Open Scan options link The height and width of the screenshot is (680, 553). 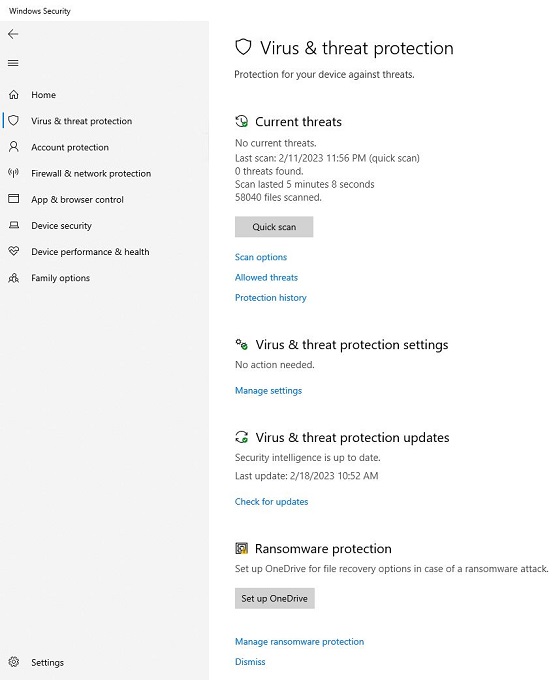click(x=261, y=257)
